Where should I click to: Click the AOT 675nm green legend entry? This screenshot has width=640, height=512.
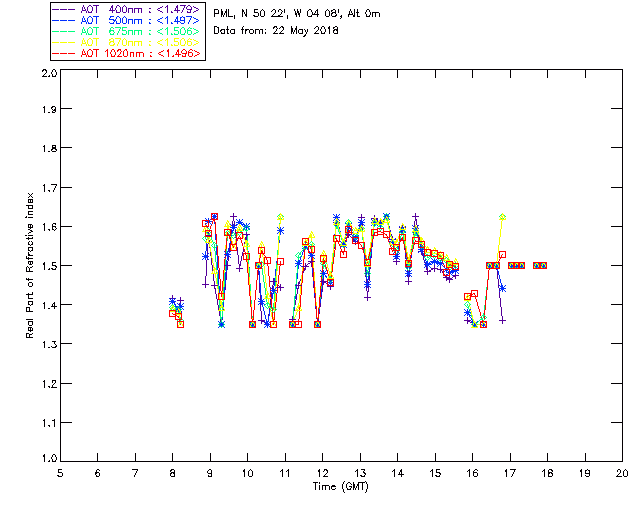[x=126, y=31]
